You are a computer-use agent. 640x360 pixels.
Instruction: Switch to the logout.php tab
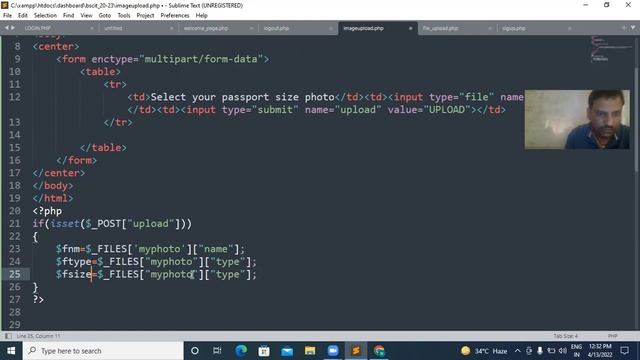click(x=276, y=28)
